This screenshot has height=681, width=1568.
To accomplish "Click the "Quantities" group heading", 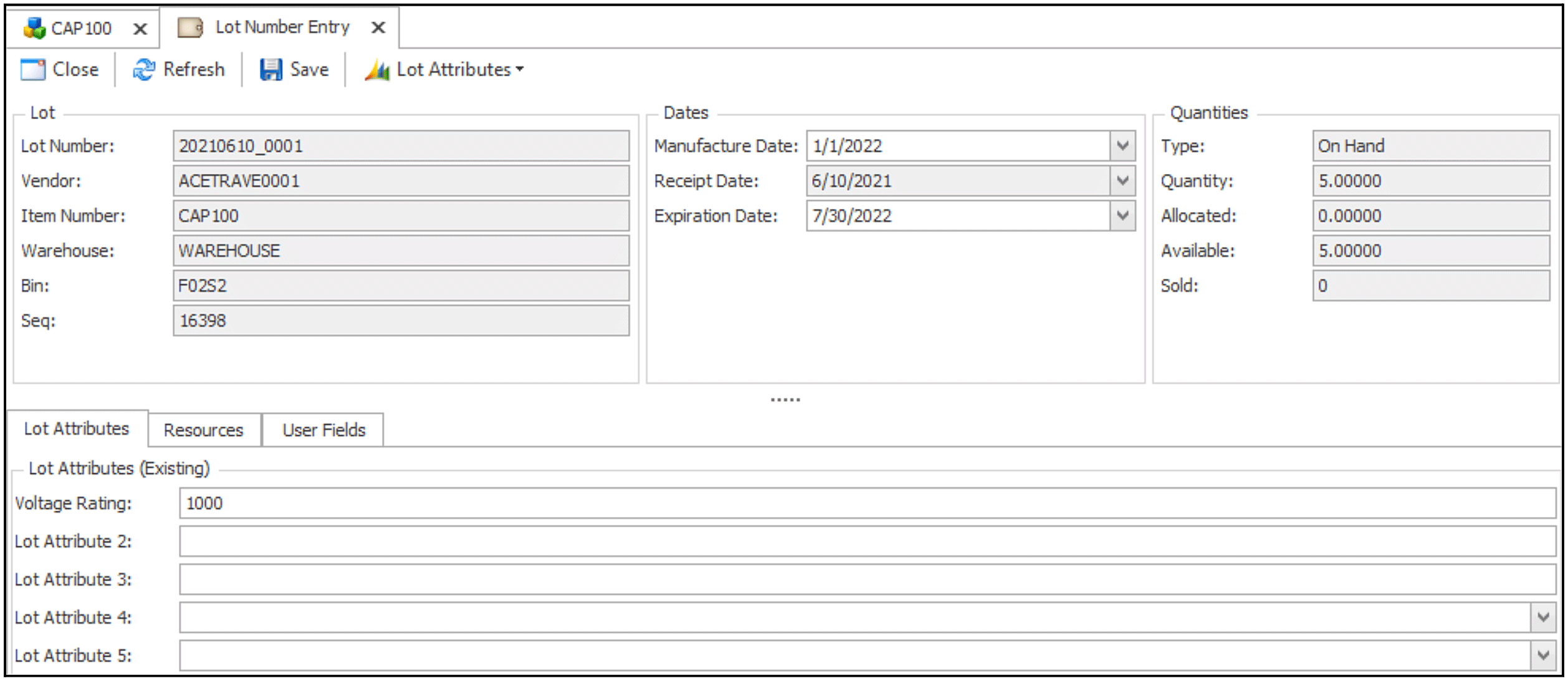I will point(1209,113).
